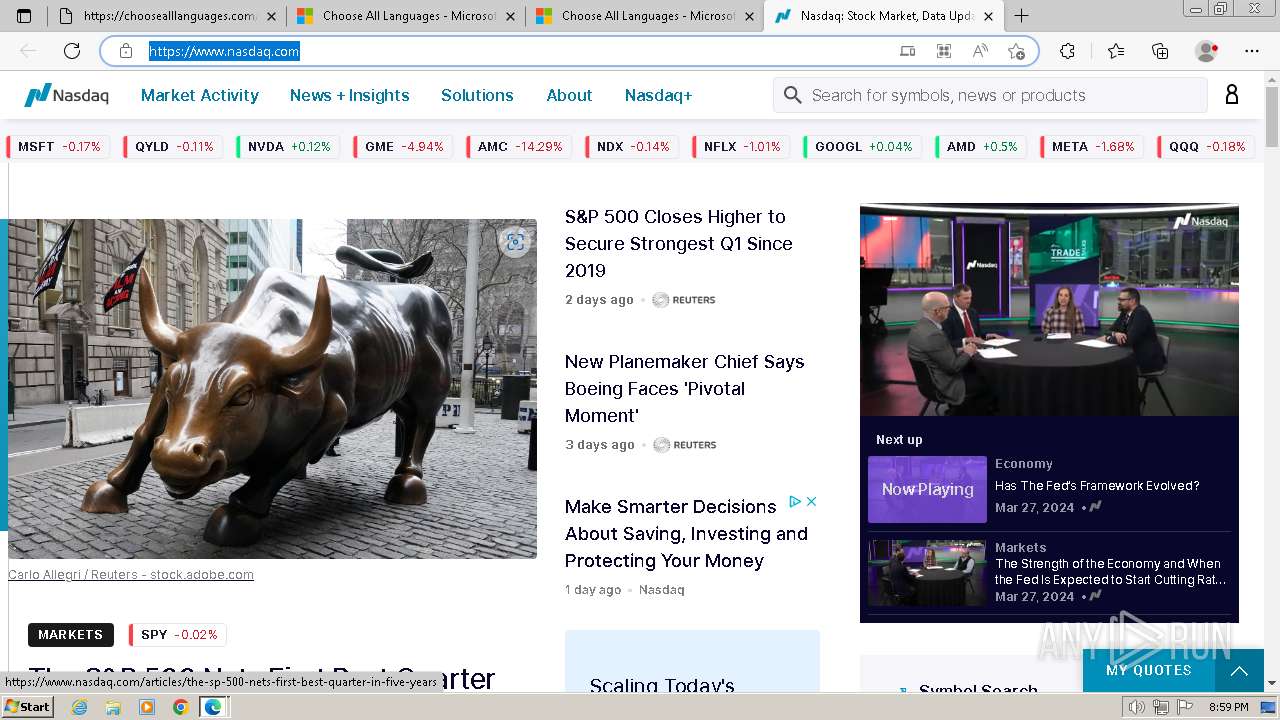Click the GOOGL ticker chip
Image resolution: width=1280 pixels, height=720 pixels.
(863, 146)
